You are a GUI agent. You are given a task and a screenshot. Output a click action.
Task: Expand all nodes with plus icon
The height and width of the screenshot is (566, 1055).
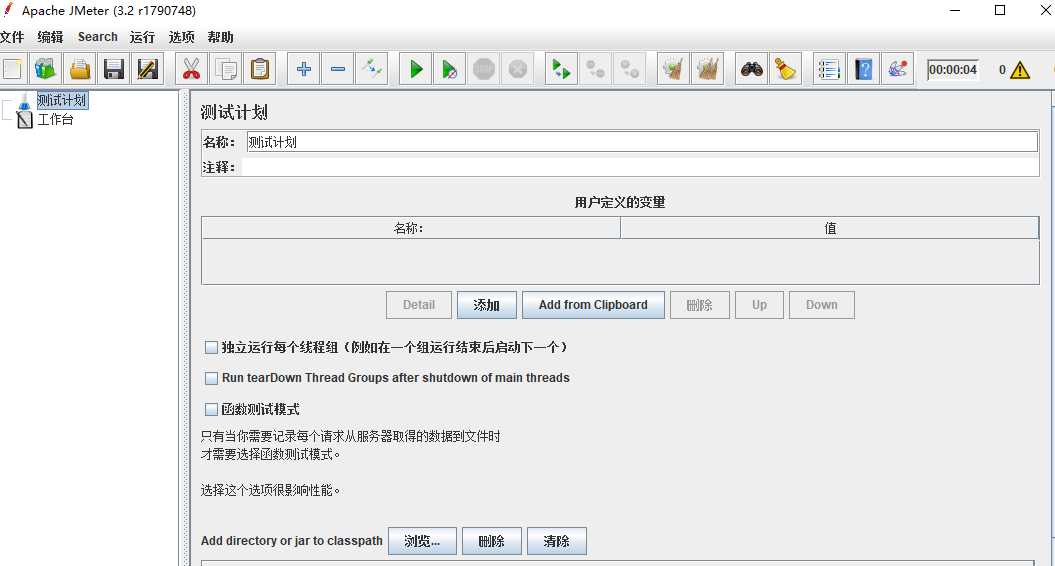pos(303,69)
